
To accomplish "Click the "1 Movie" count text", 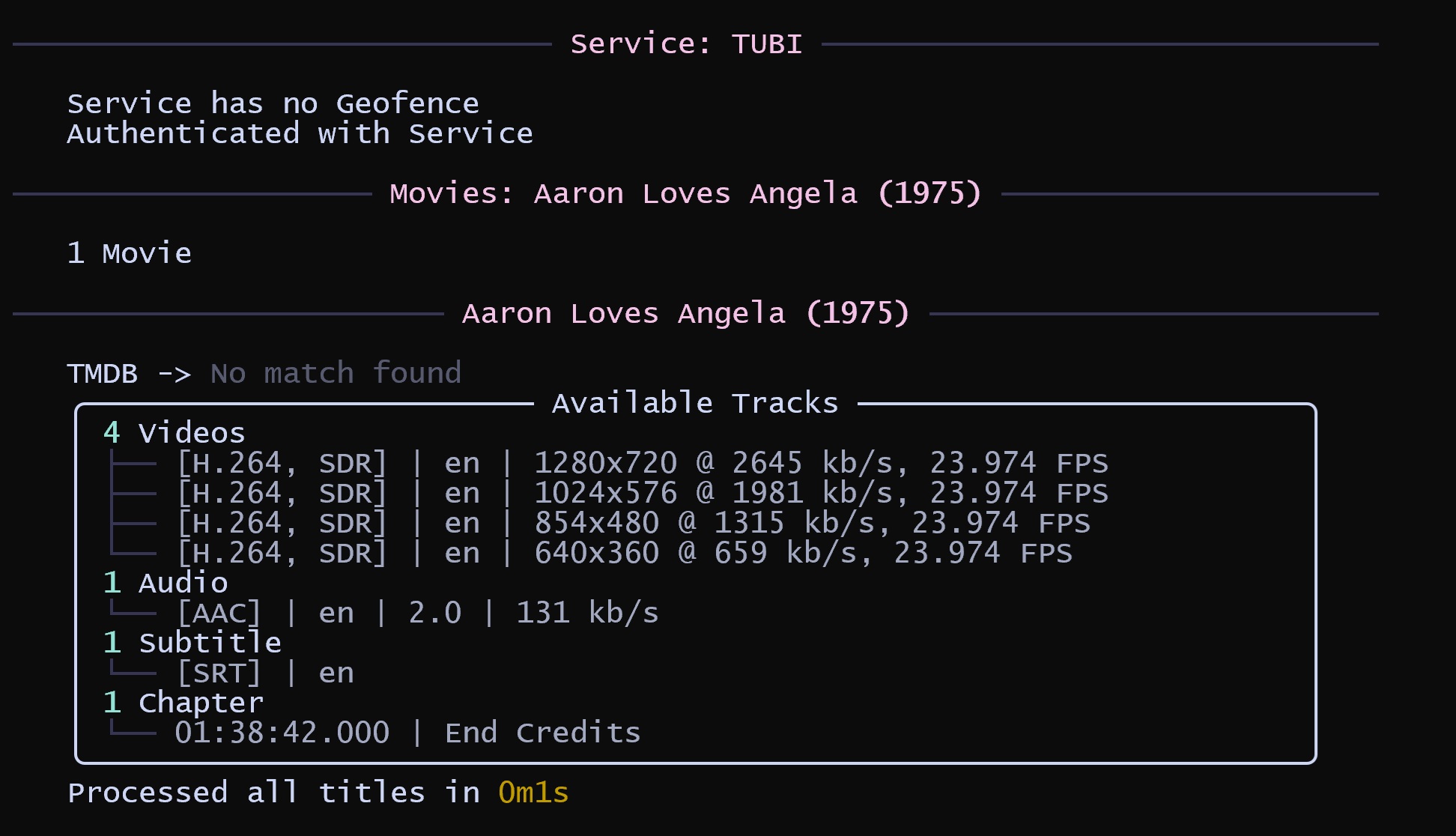I will [129, 254].
